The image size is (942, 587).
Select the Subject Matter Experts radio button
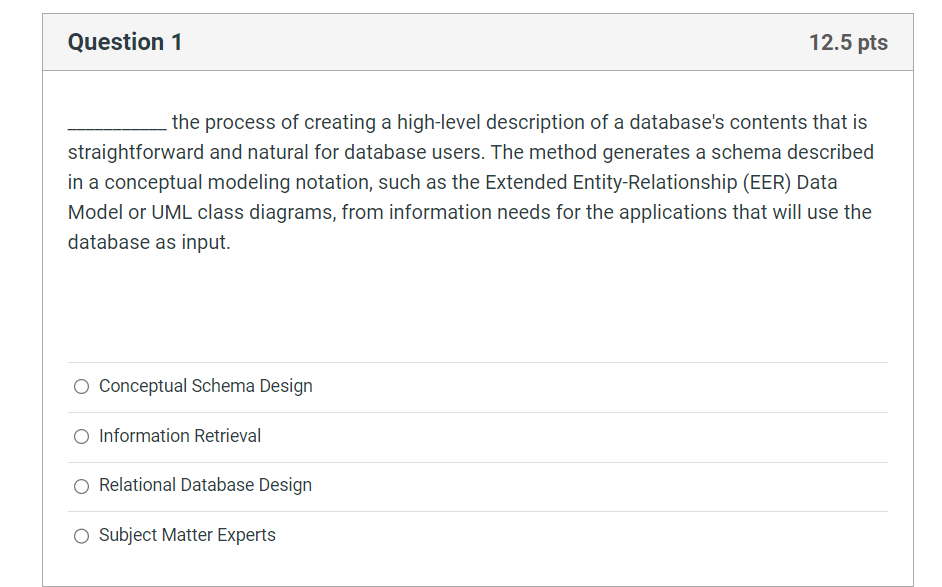coord(81,536)
